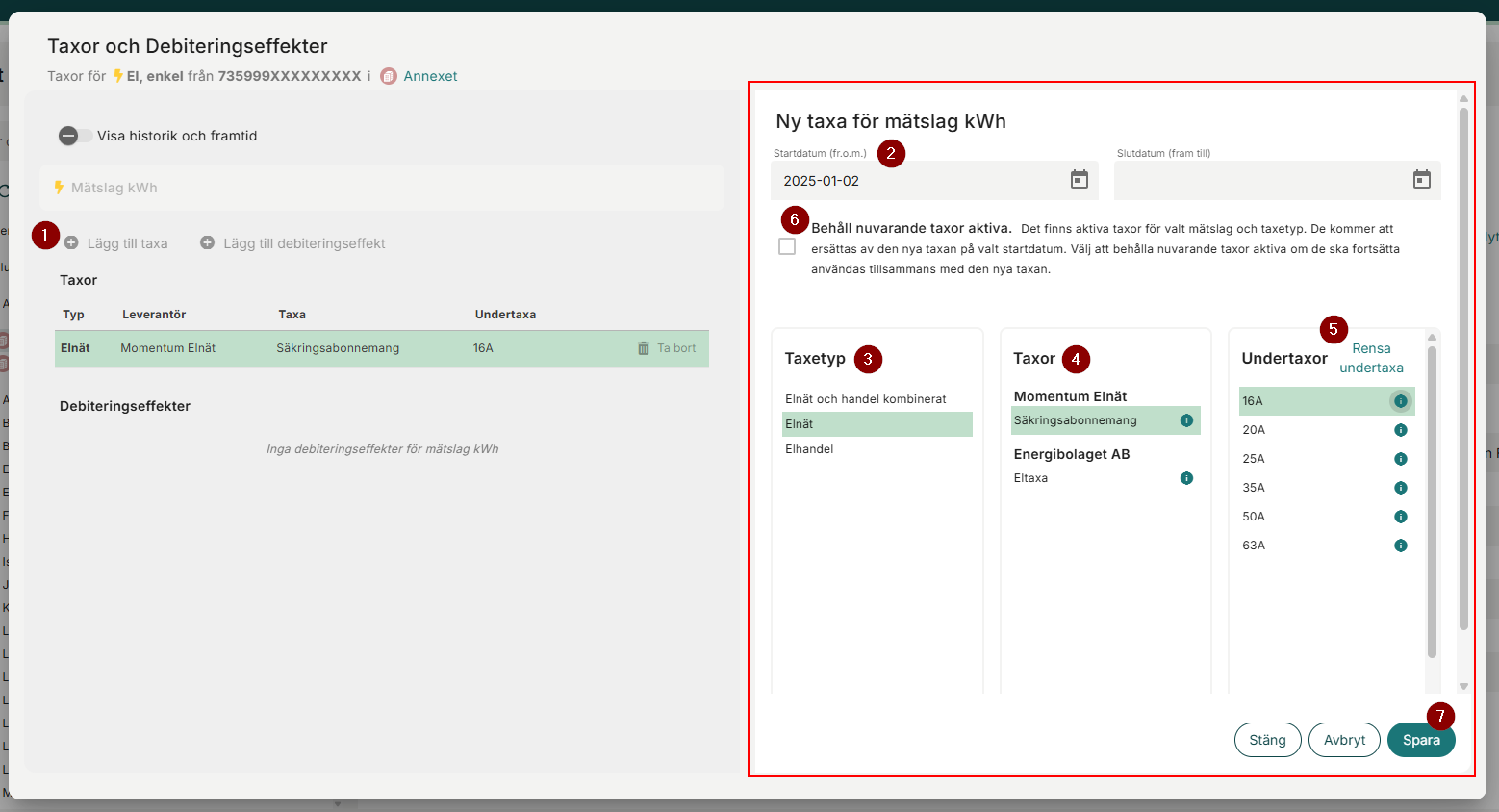This screenshot has height=812, width=1499.
Task: Choose 25A undertaxa from list
Action: [1254, 459]
